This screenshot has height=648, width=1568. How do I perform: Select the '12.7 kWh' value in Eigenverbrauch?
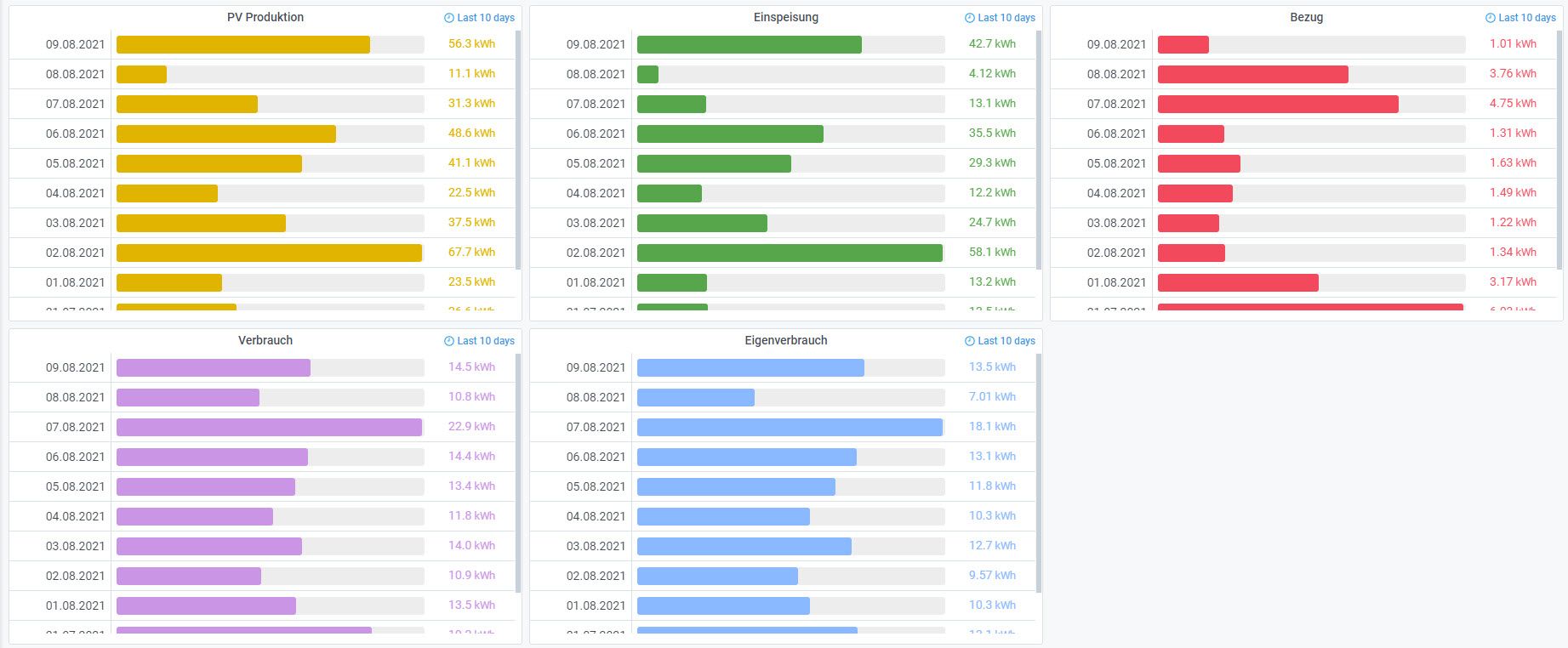coord(992,546)
